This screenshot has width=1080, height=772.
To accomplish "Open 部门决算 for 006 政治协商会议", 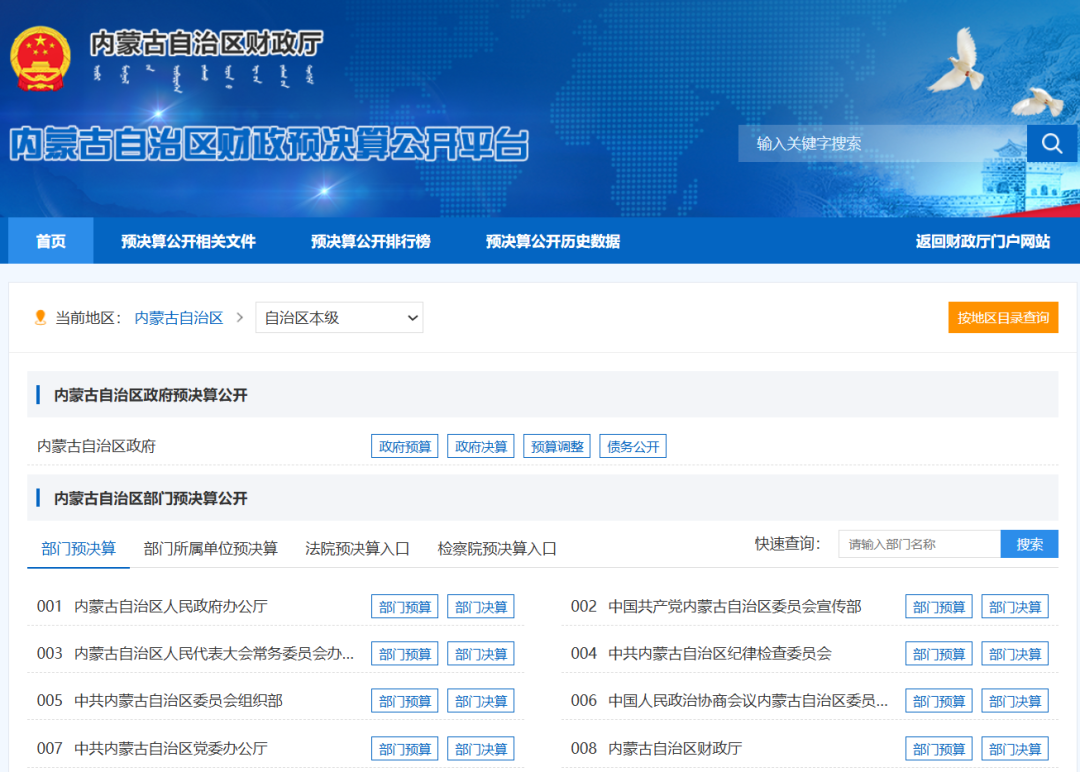I will click(x=1015, y=701).
